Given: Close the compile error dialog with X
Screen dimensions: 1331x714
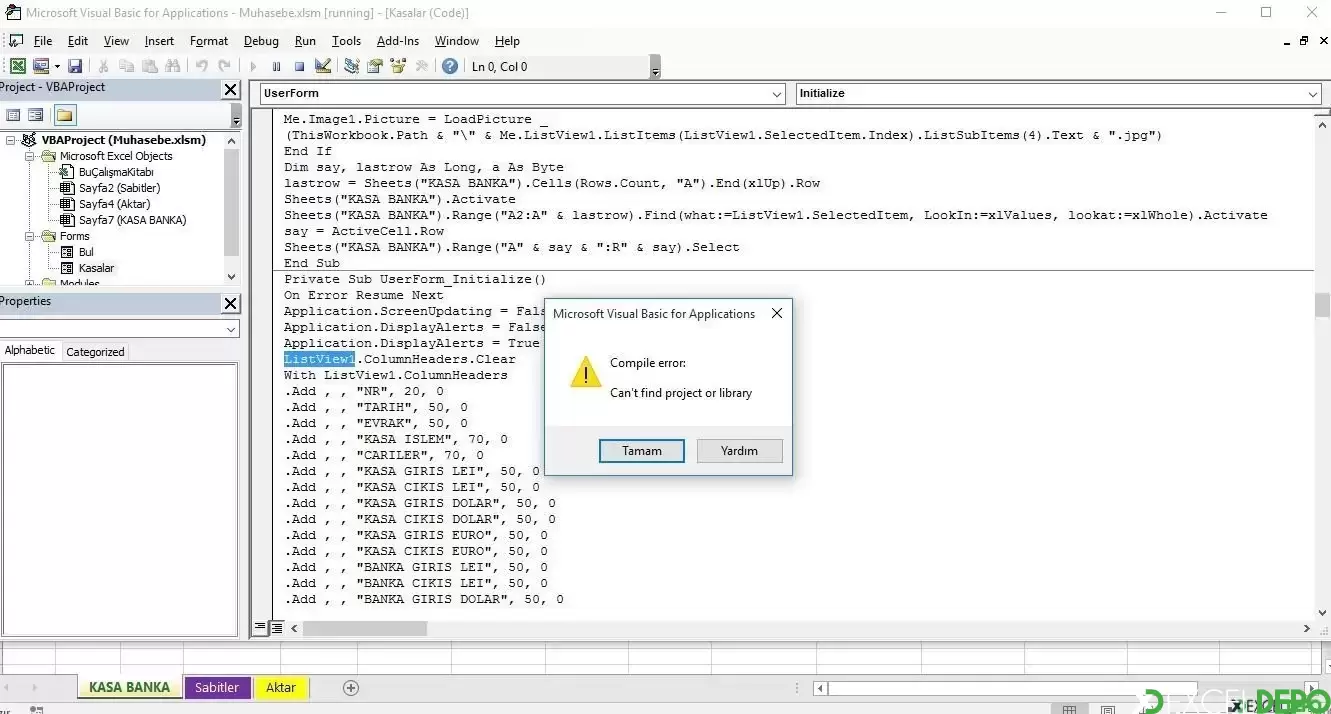Looking at the screenshot, I should 776,313.
